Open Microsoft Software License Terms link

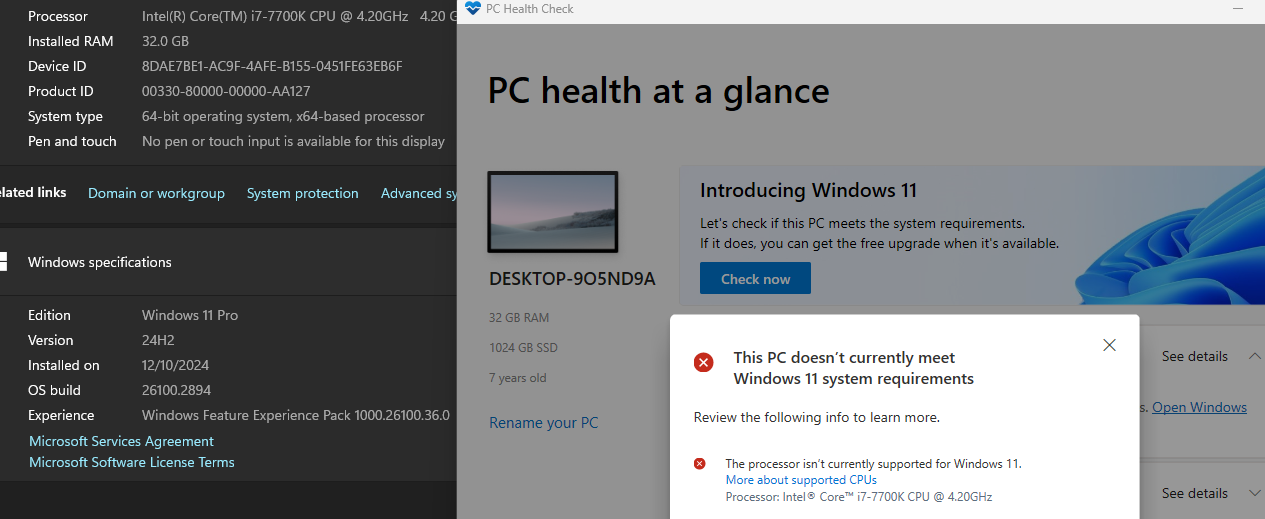(x=132, y=462)
